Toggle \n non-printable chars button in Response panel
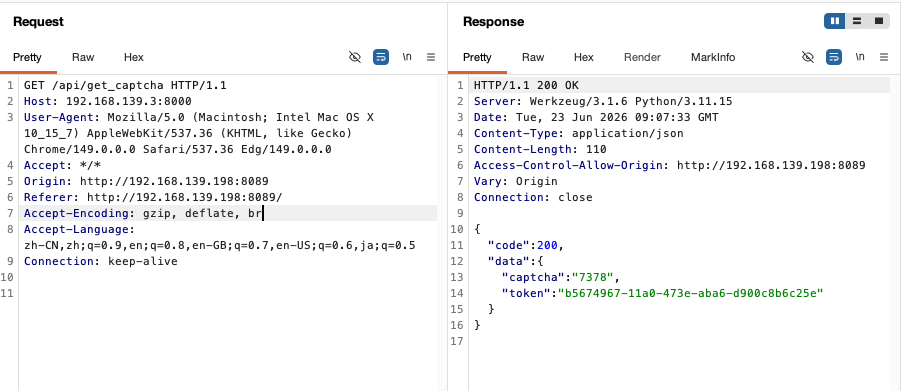Image resolution: width=901 pixels, height=391 pixels. point(860,57)
